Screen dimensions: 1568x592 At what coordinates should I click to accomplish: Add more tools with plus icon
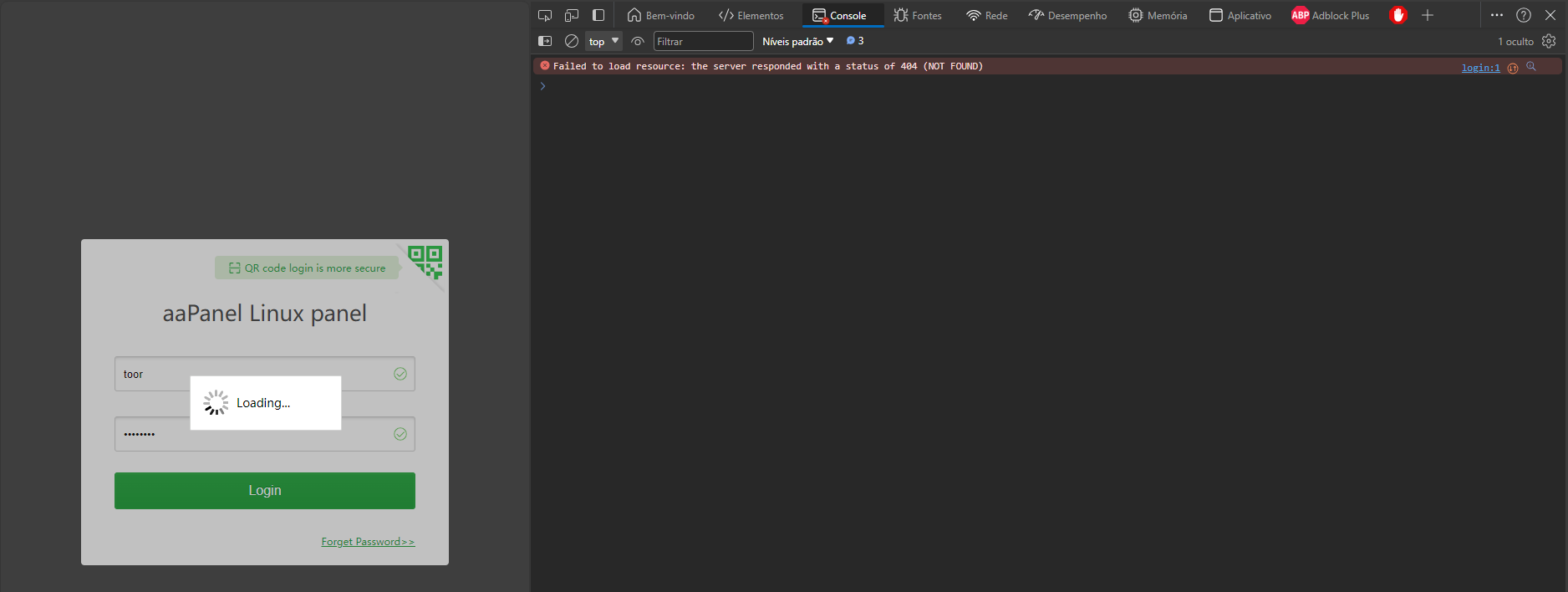(1428, 15)
